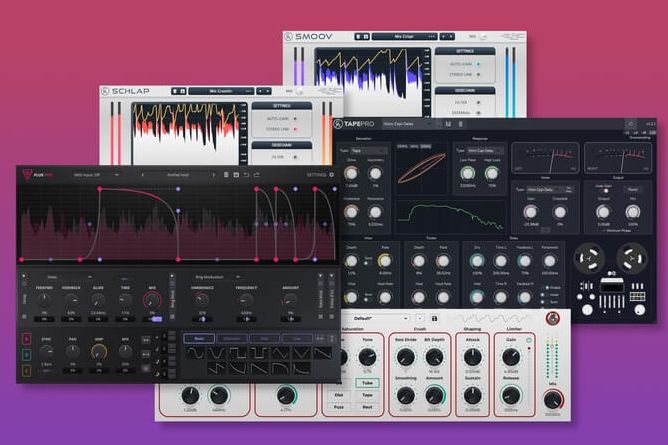The height and width of the screenshot is (445, 668).
Task: Click the Crush Bit Depth knob
Action: (434, 357)
